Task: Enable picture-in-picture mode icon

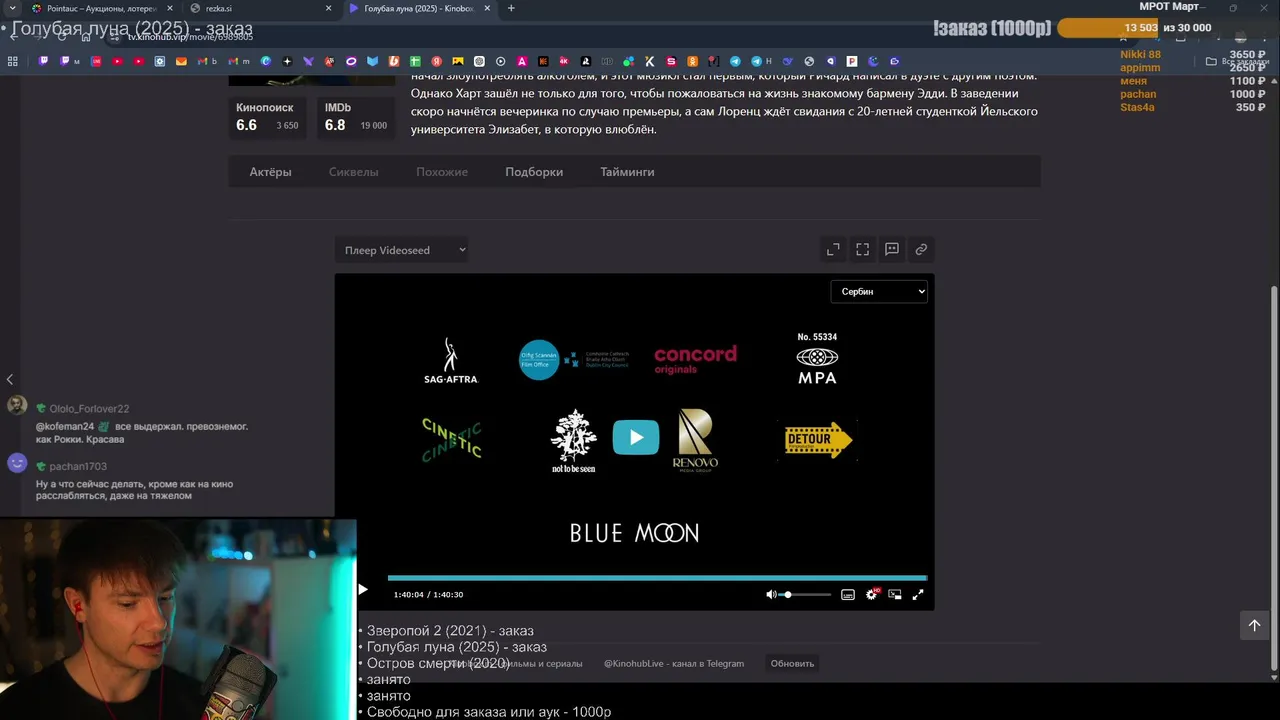Action: click(x=895, y=594)
